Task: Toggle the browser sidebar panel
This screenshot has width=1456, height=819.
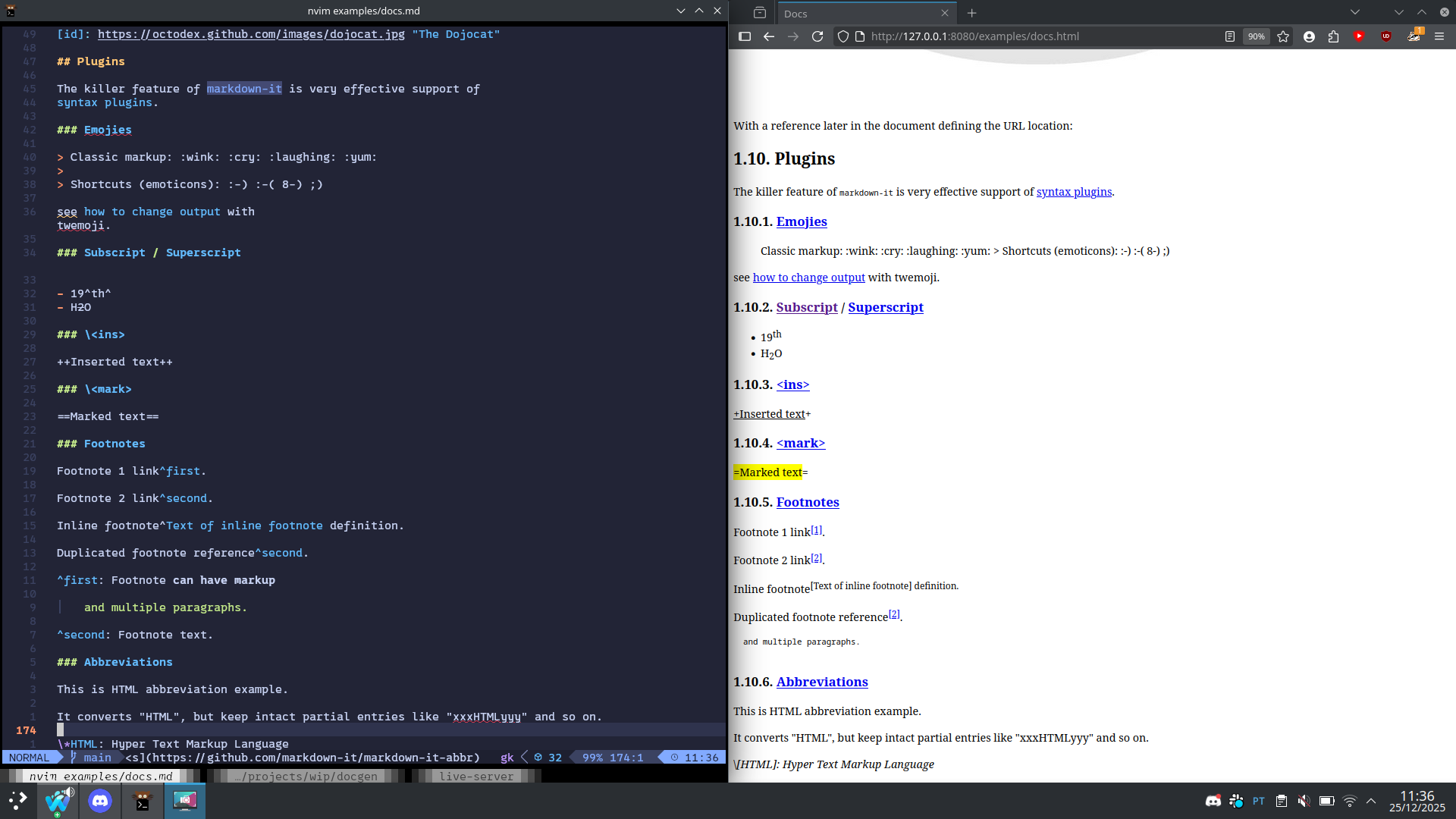Action: click(745, 36)
